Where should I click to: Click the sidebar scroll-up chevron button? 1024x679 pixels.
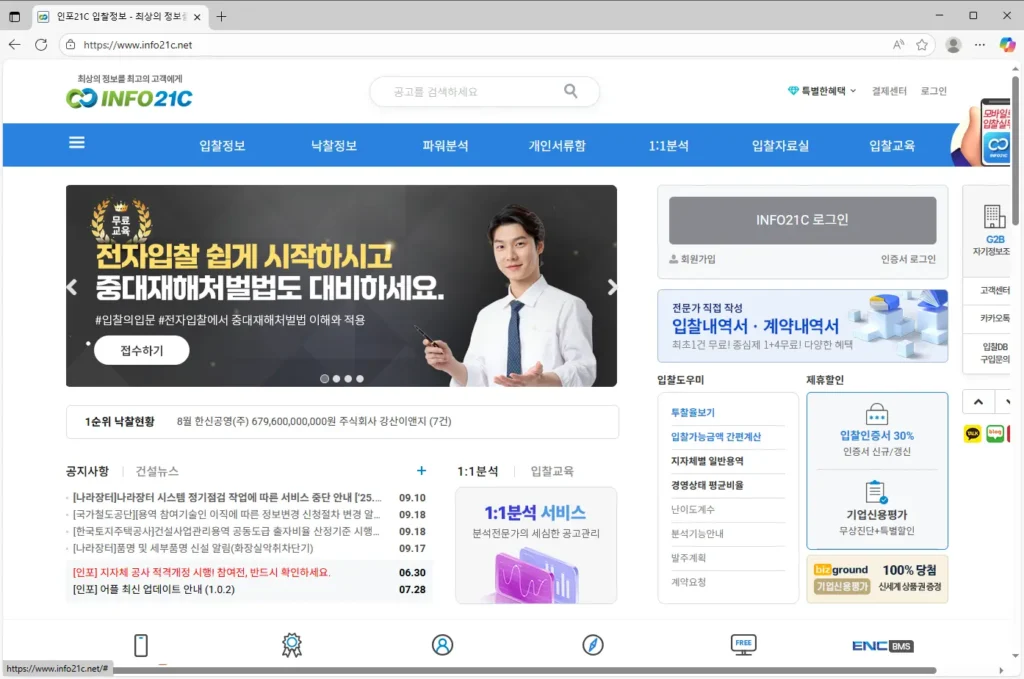[x=978, y=402]
